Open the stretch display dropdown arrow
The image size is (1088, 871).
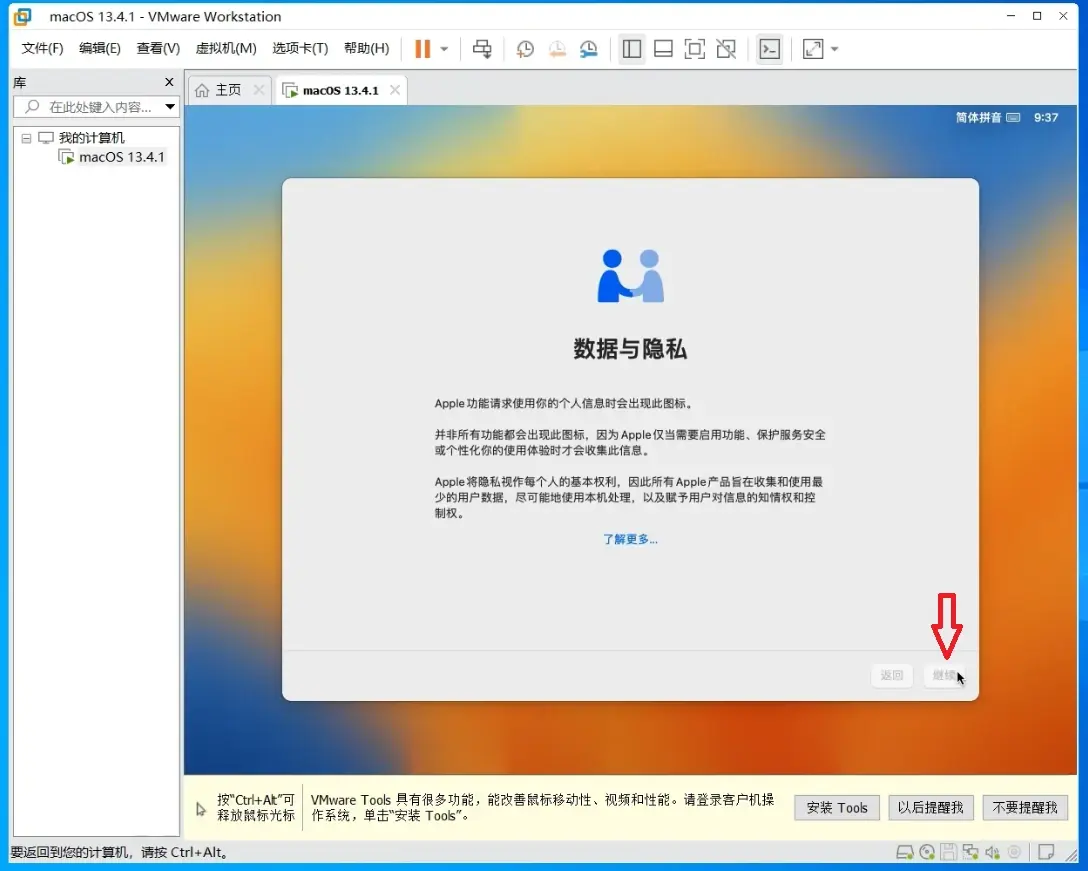coord(835,49)
